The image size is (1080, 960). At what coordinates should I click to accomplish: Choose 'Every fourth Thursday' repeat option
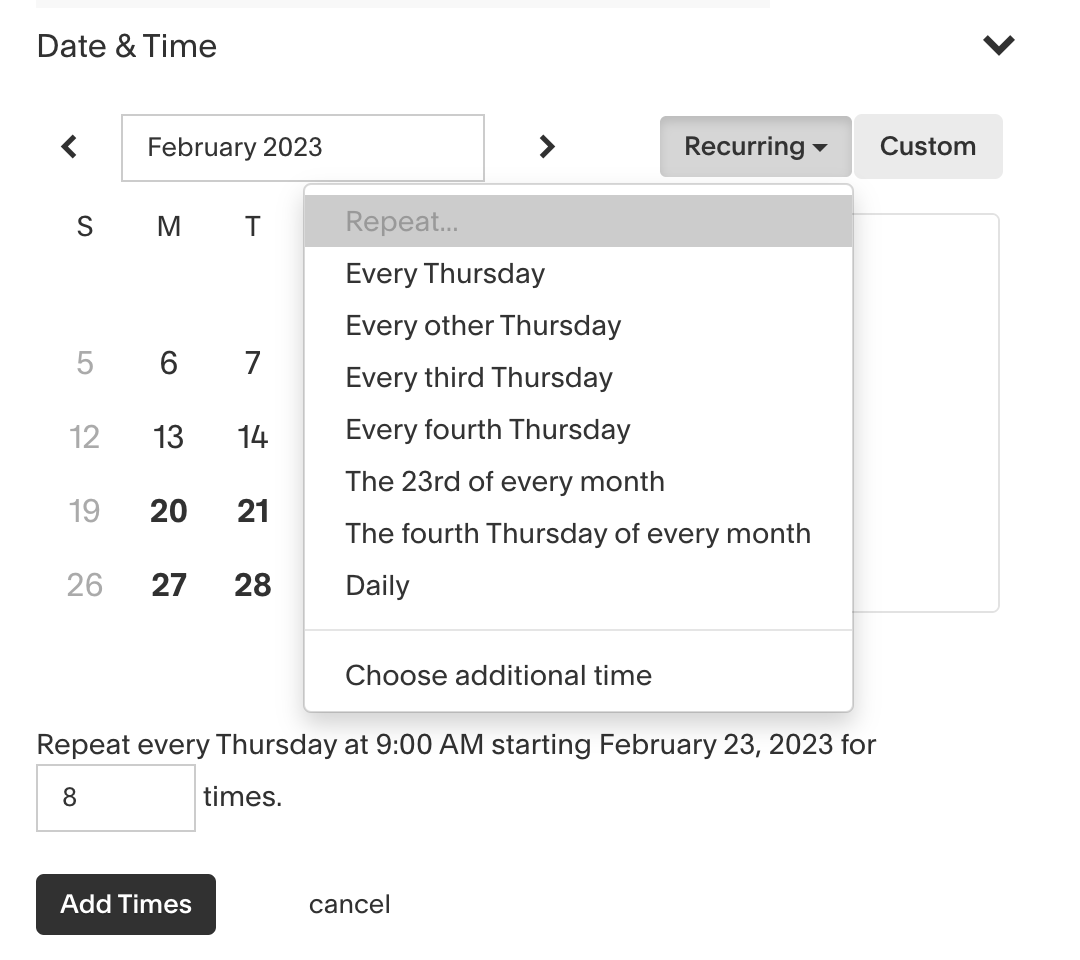click(x=487, y=429)
